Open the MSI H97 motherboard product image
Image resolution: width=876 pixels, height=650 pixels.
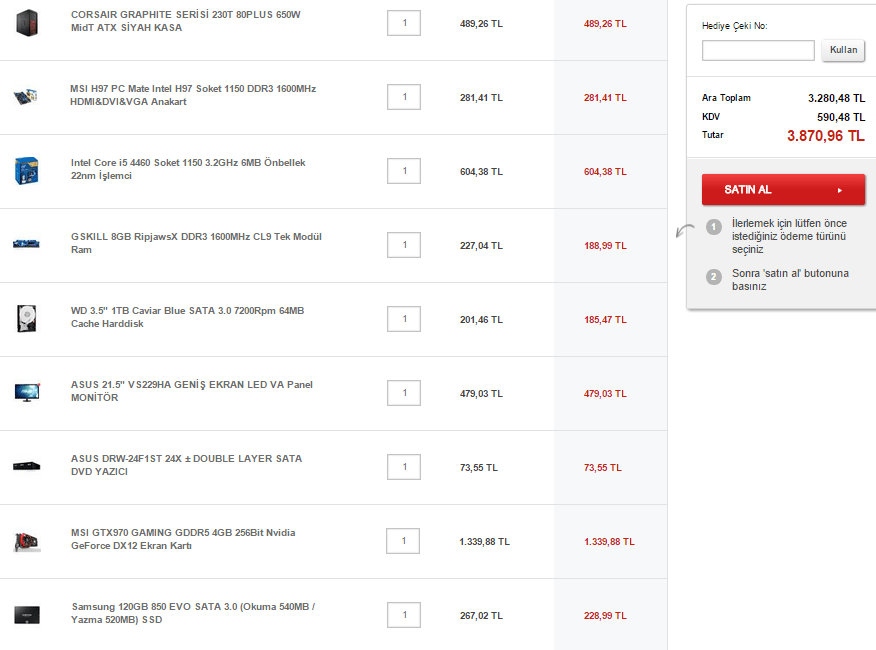coord(26,97)
